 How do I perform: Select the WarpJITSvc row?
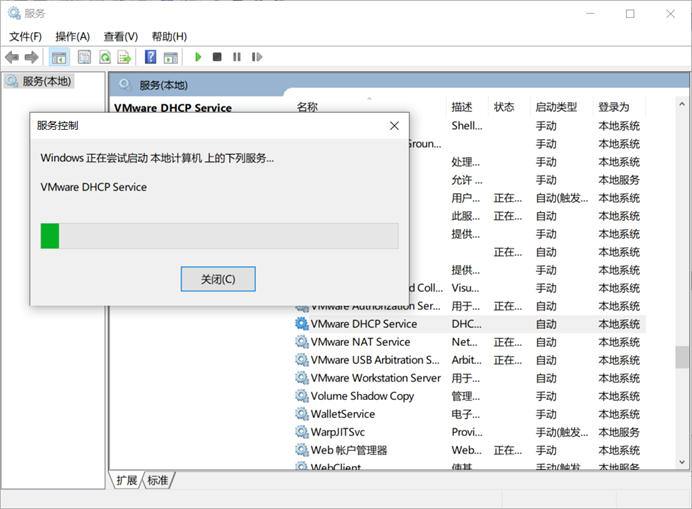(x=470, y=432)
